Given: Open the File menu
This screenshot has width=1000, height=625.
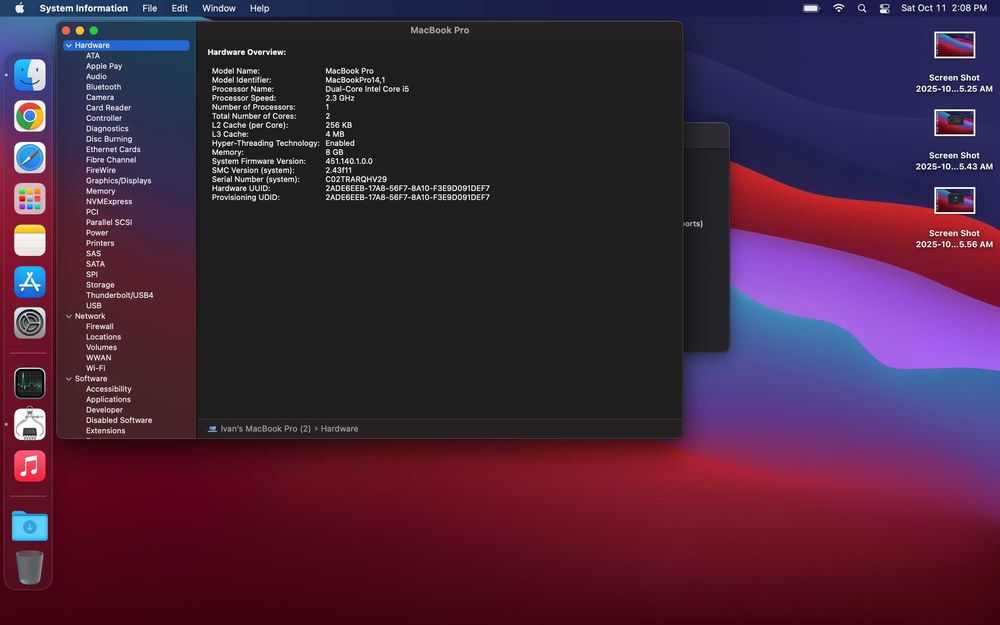Looking at the screenshot, I should (150, 8).
